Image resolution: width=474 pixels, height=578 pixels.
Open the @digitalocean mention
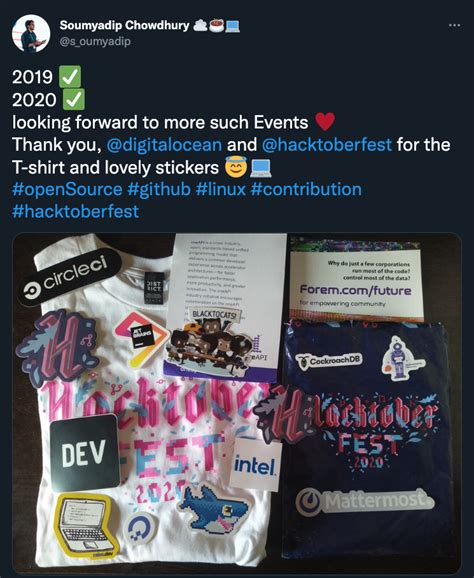164,144
